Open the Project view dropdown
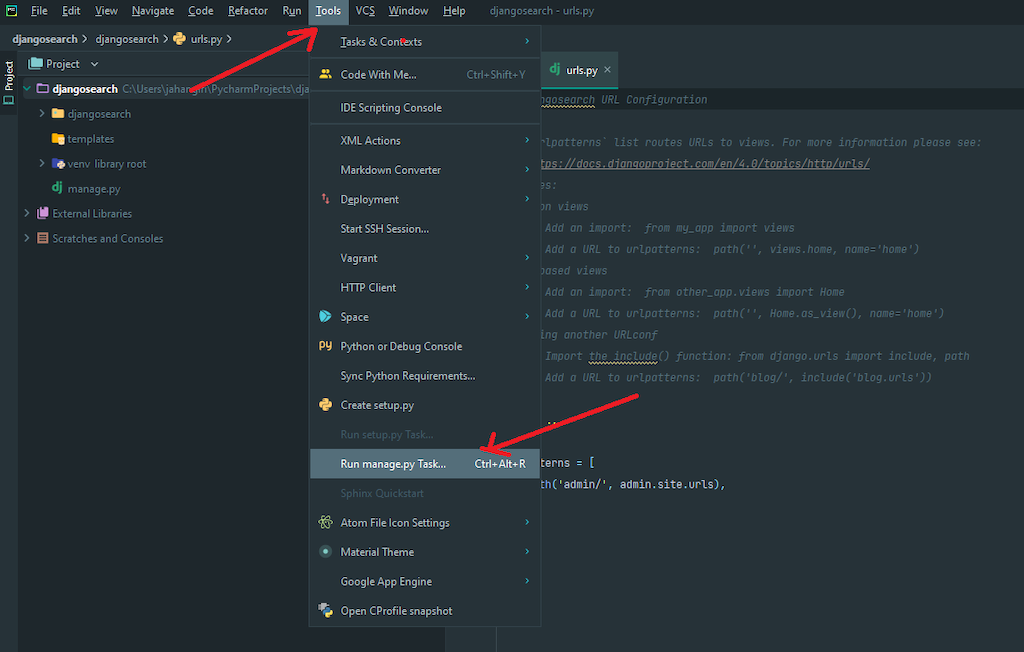This screenshot has height=652, width=1024. (96, 63)
